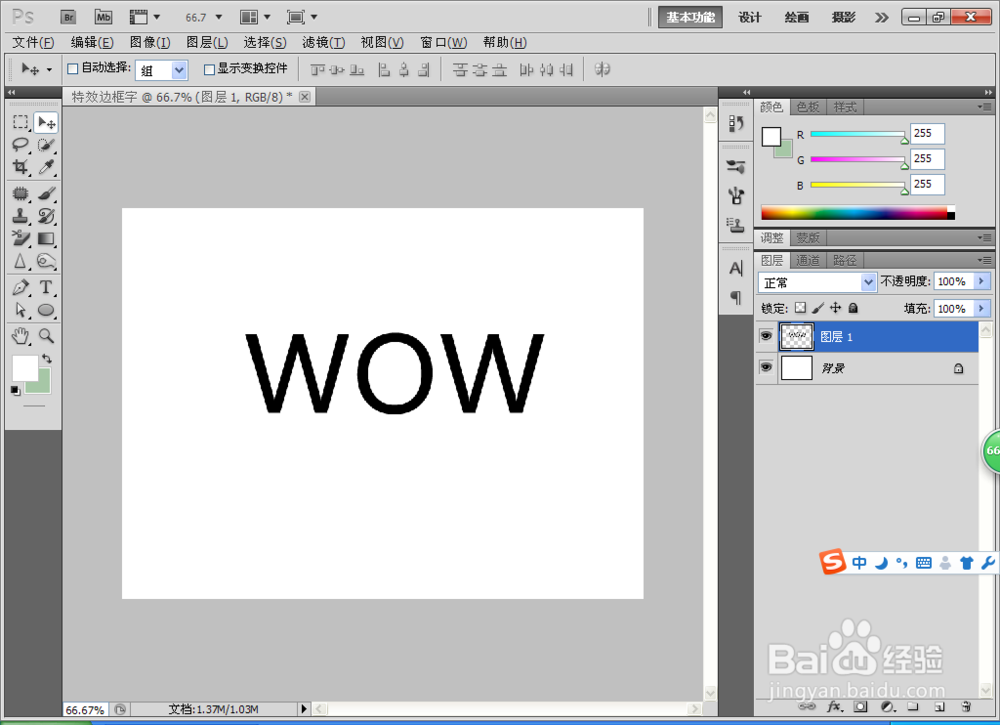Open the History panel icon
The image size is (1000, 725).
(x=736, y=122)
